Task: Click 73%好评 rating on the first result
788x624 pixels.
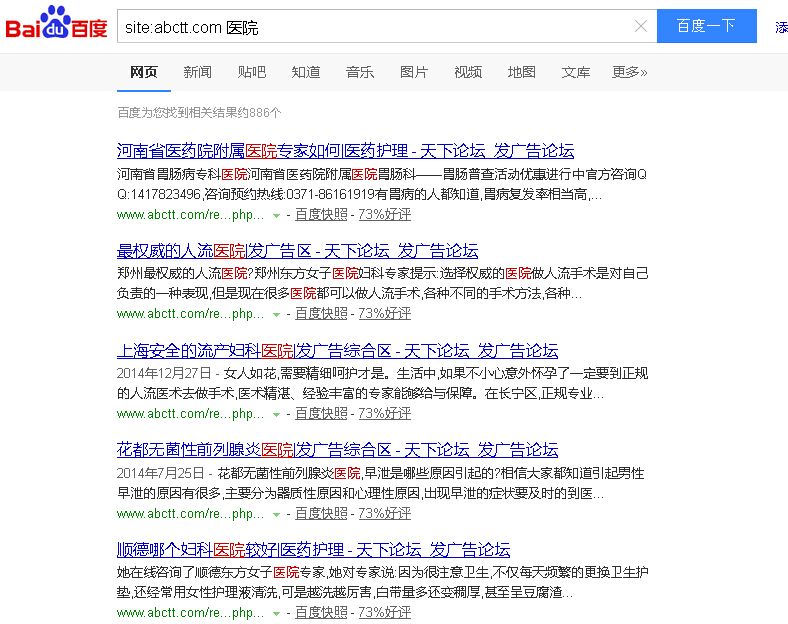Action: (384, 214)
